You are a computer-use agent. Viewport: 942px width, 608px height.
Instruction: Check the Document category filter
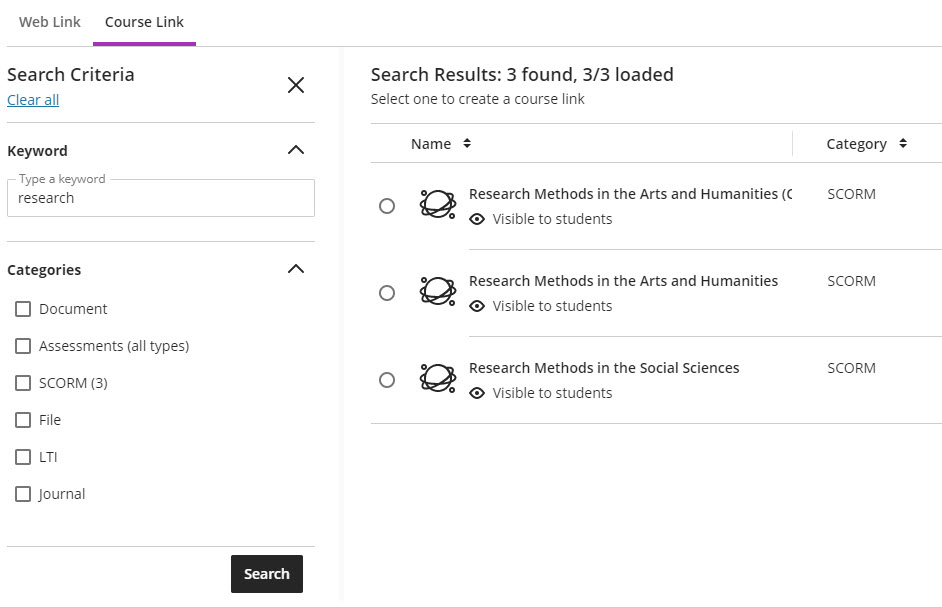(x=23, y=309)
